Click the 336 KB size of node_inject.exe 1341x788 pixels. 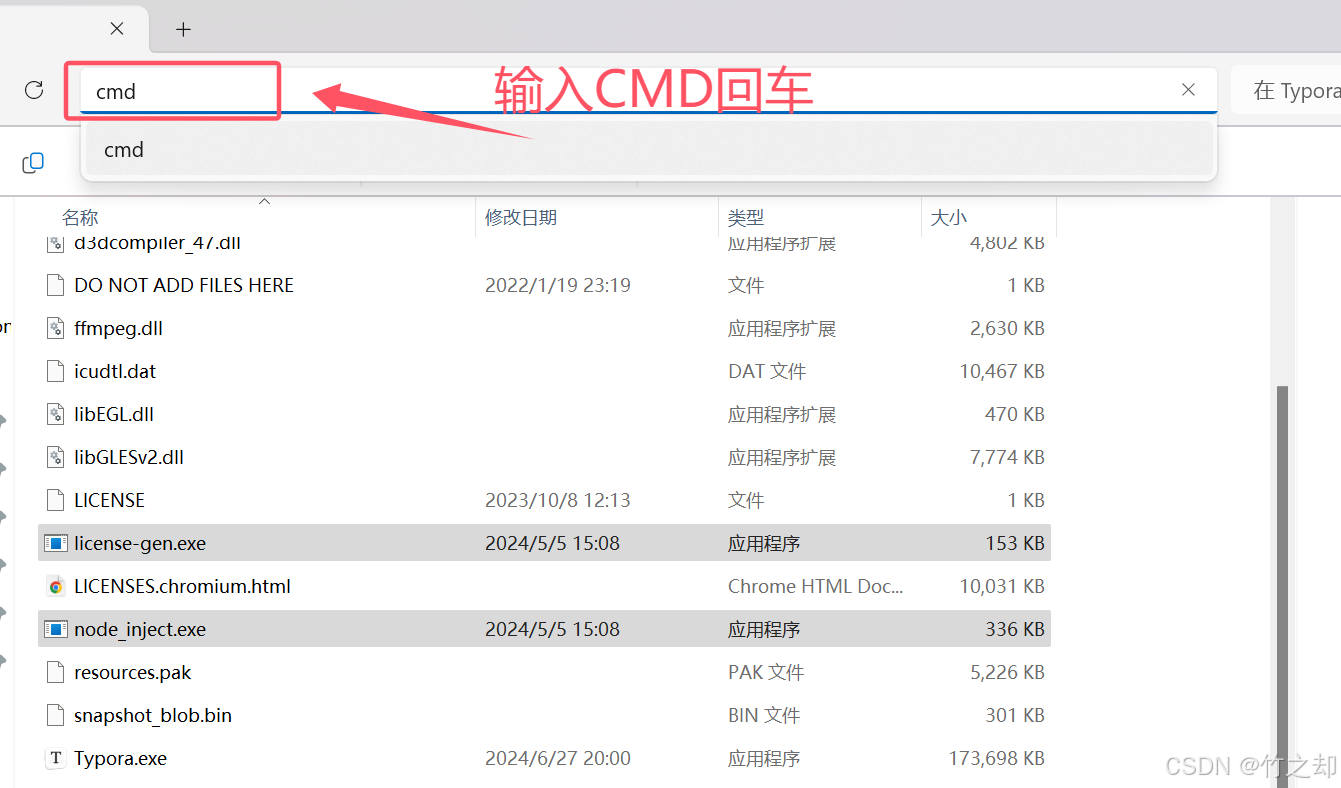[x=1015, y=629]
